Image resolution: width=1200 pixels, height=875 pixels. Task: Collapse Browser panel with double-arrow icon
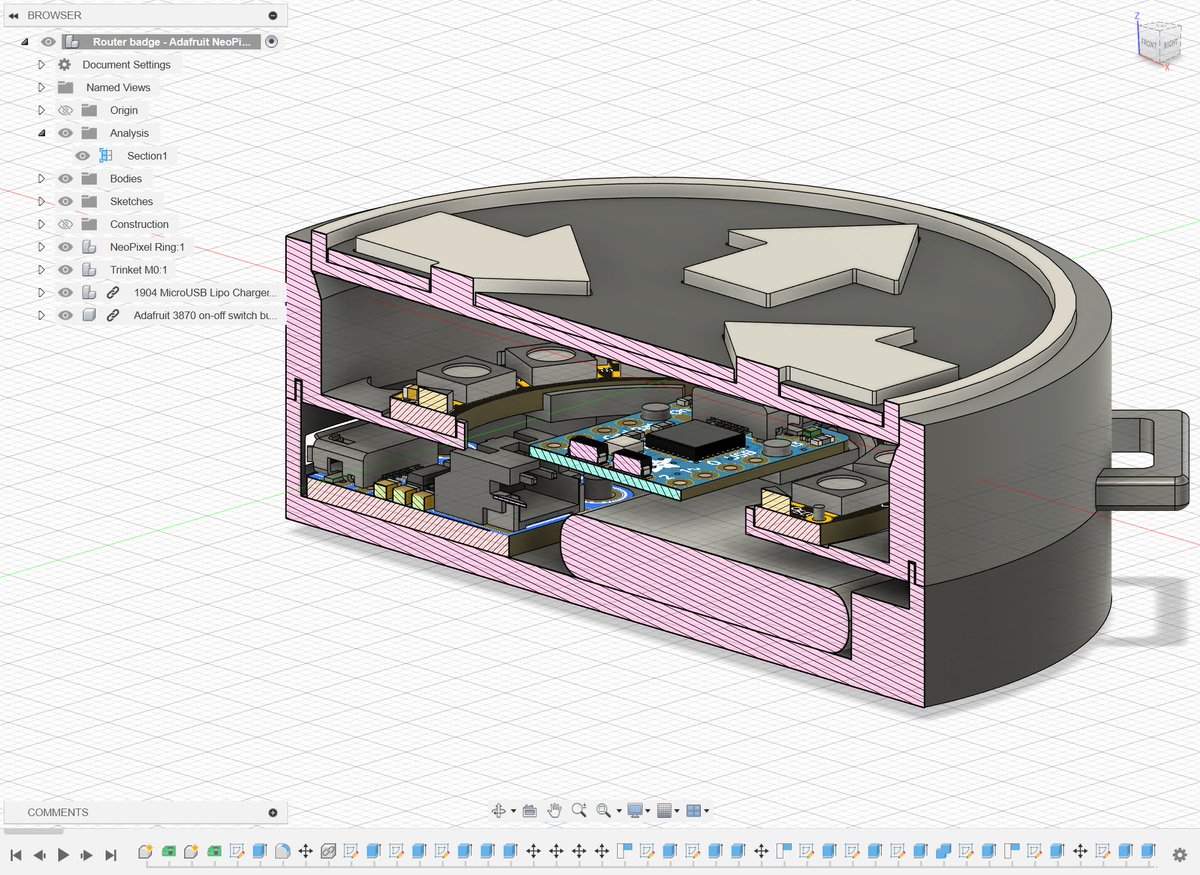coord(13,15)
